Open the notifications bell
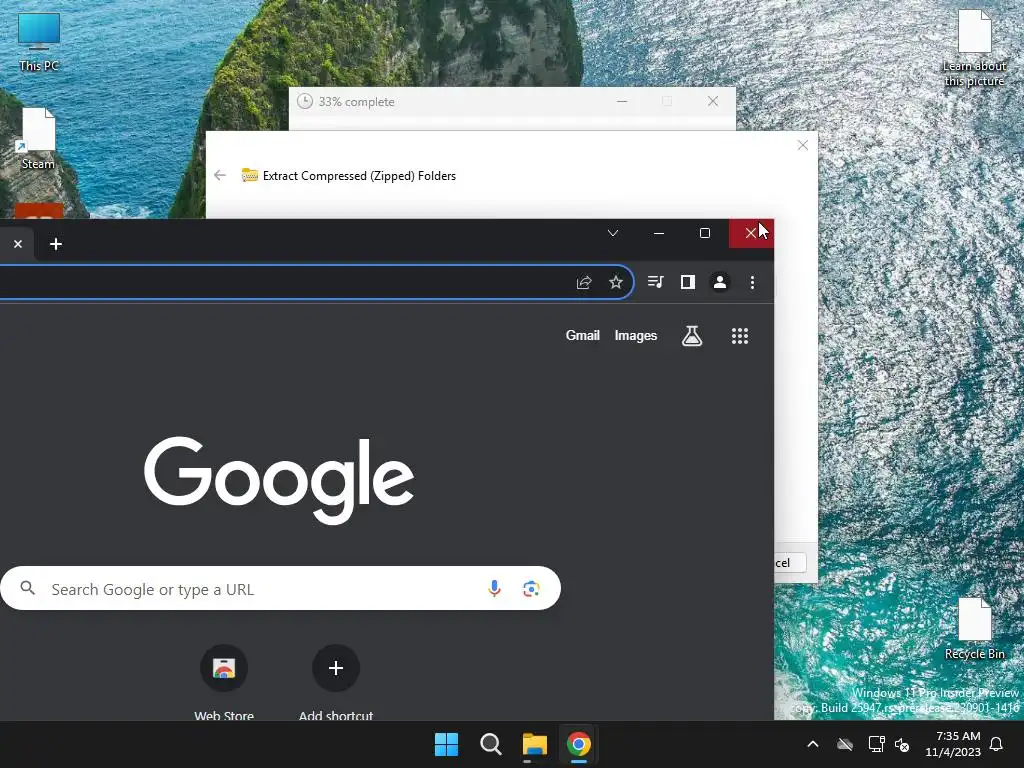 tap(997, 744)
